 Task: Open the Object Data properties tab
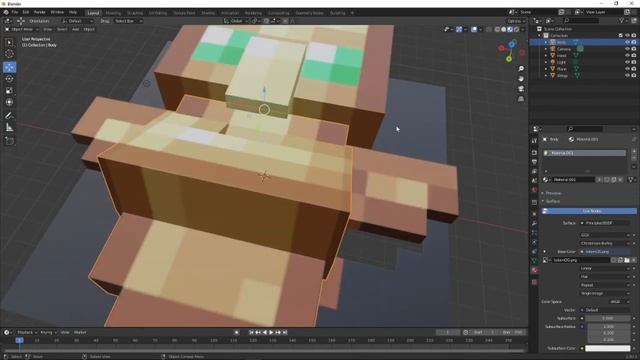(x=534, y=260)
